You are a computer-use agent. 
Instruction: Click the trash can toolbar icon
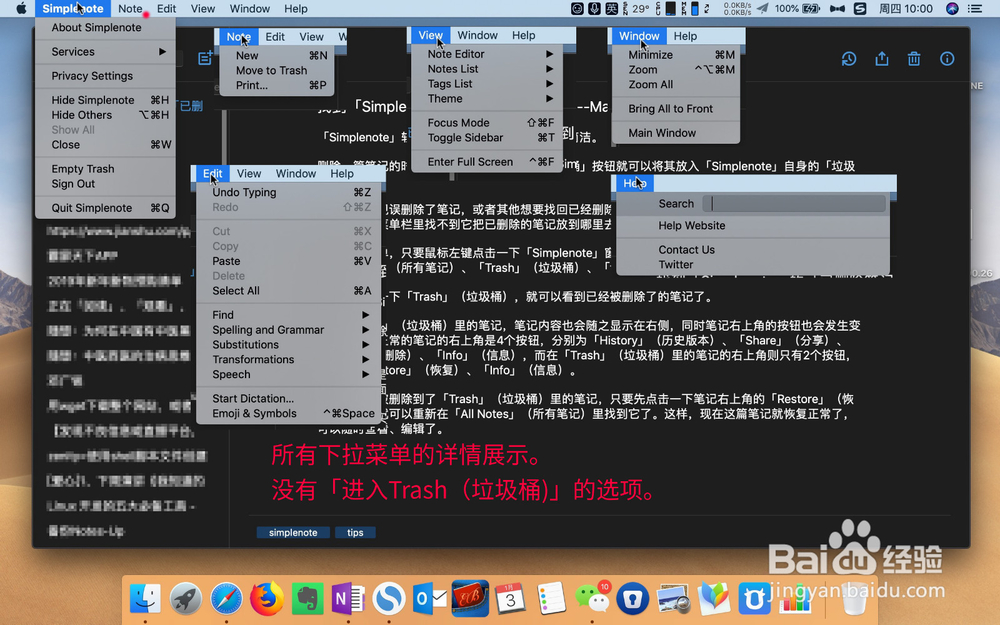click(x=914, y=59)
